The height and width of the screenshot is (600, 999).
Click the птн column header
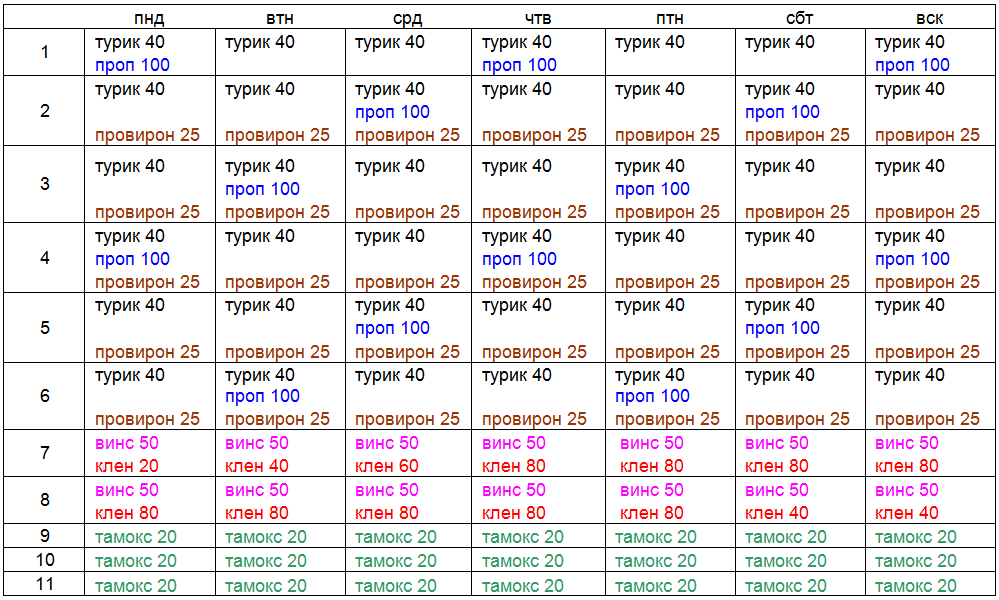669,18
